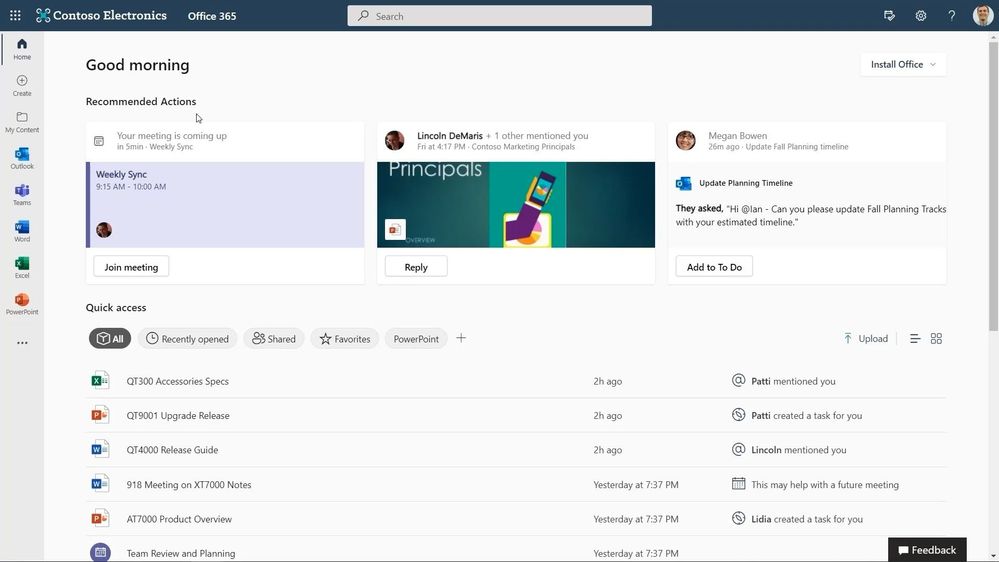Open PowerPoint from the sidebar
Image resolution: width=999 pixels, height=562 pixels.
tap(22, 304)
